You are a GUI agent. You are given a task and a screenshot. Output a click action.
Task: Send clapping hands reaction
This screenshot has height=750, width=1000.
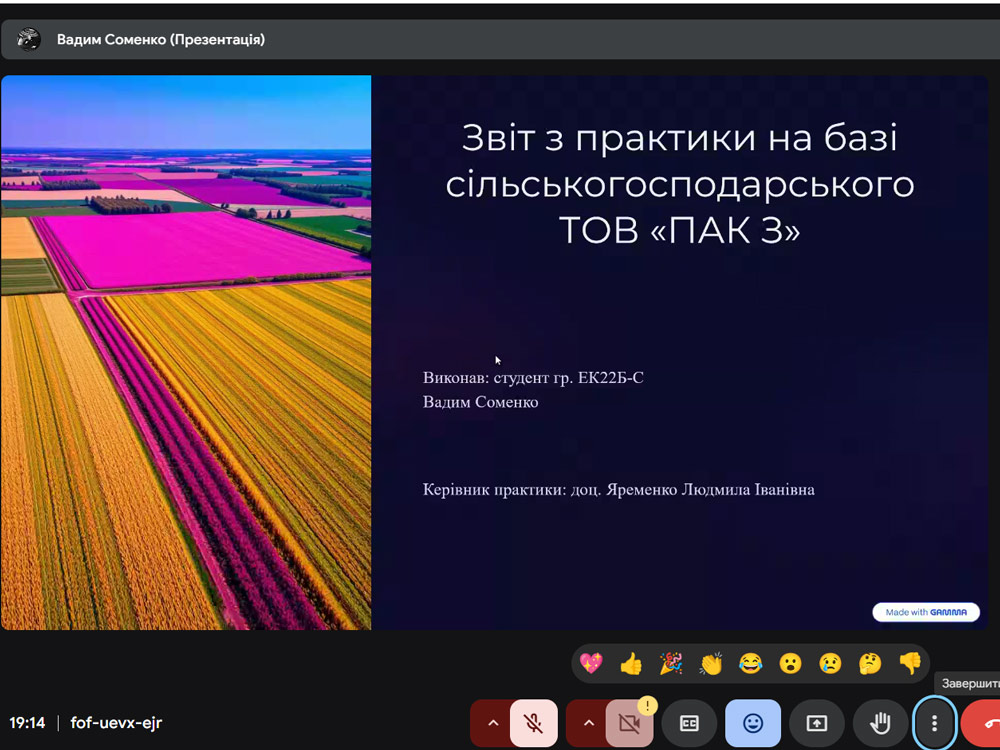point(711,663)
